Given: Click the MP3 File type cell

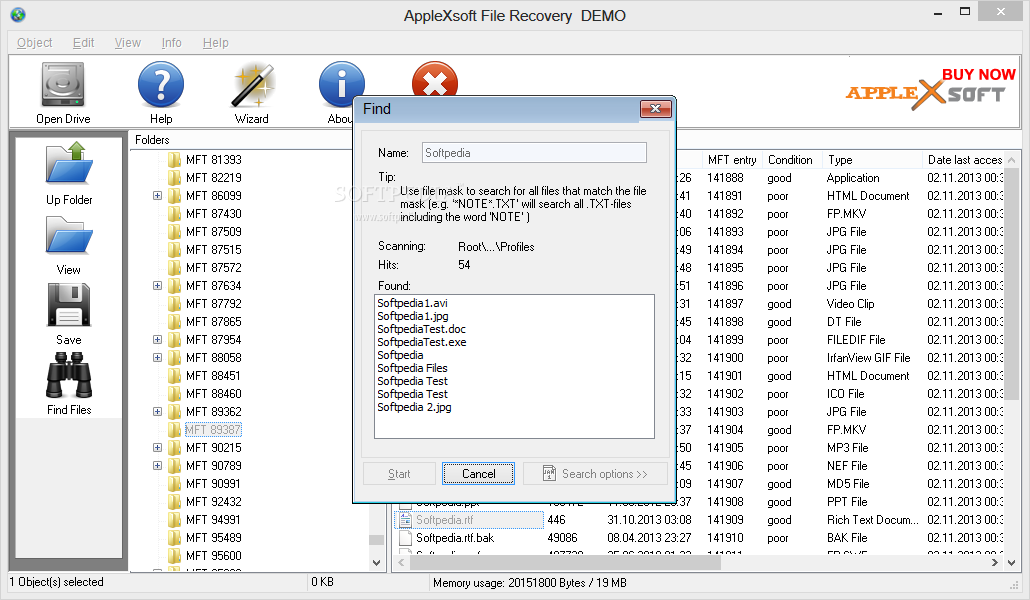Looking at the screenshot, I should (x=847, y=448).
